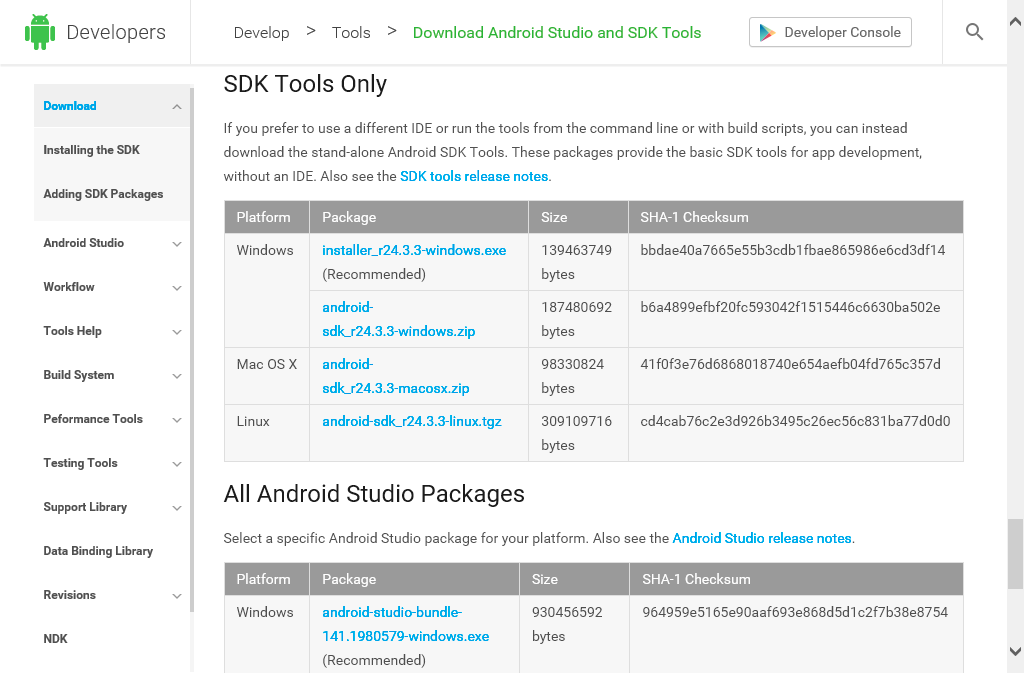
Task: Select checksum cd4cab76c2e3d926b3495c26ec56c831ba77d0d0
Action: point(795,421)
